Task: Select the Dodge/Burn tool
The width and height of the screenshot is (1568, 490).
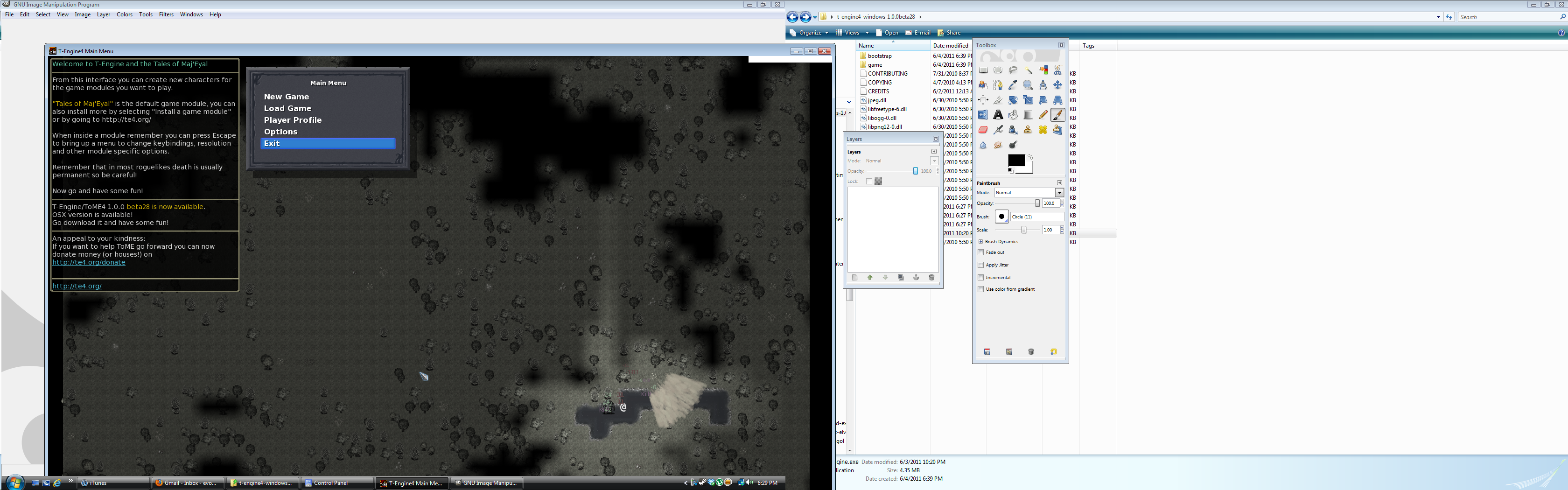Action: pos(1013,145)
